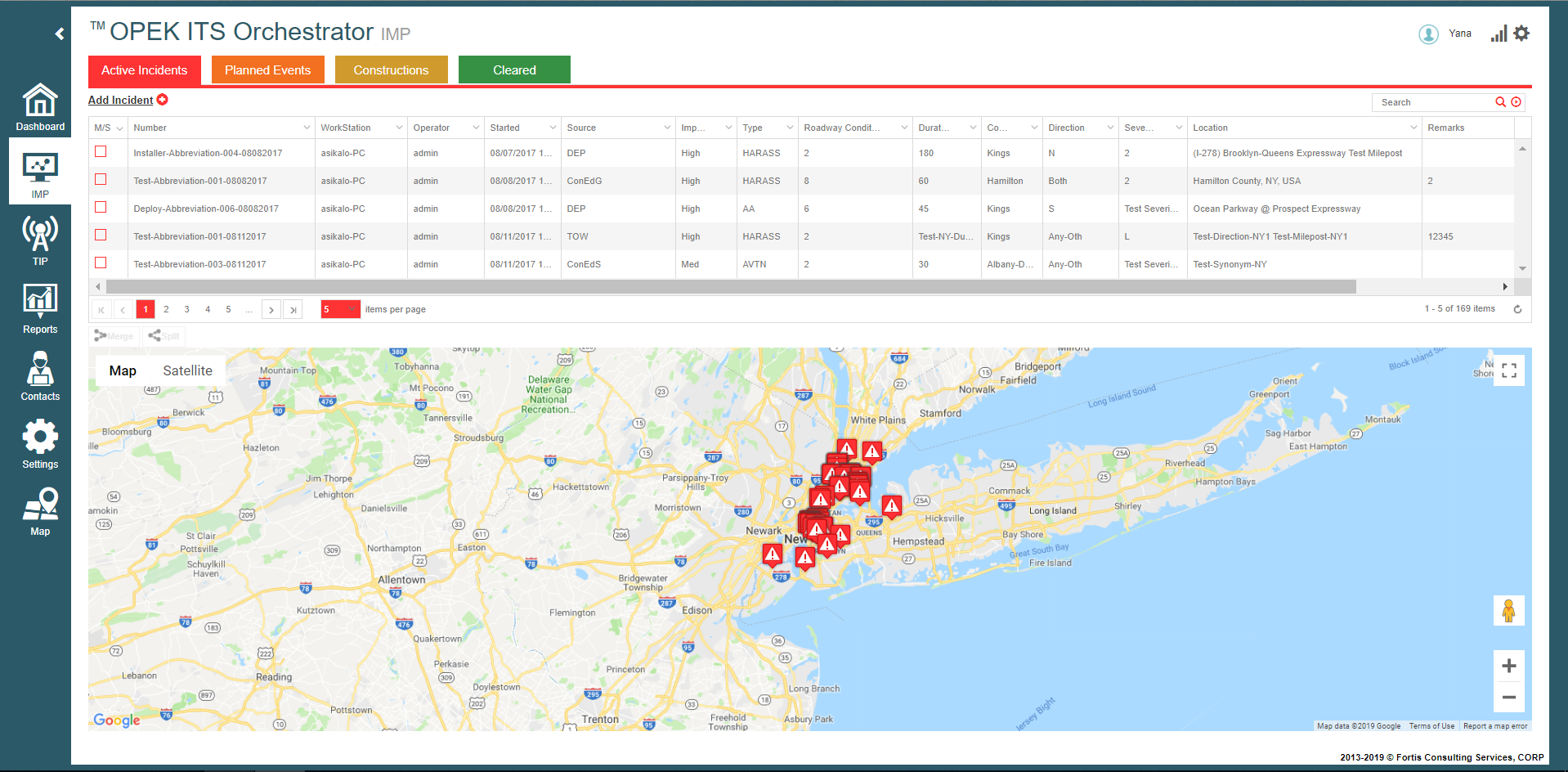The width and height of the screenshot is (1568, 772).
Task: Open the Dashboard from sidebar
Action: tap(40, 108)
